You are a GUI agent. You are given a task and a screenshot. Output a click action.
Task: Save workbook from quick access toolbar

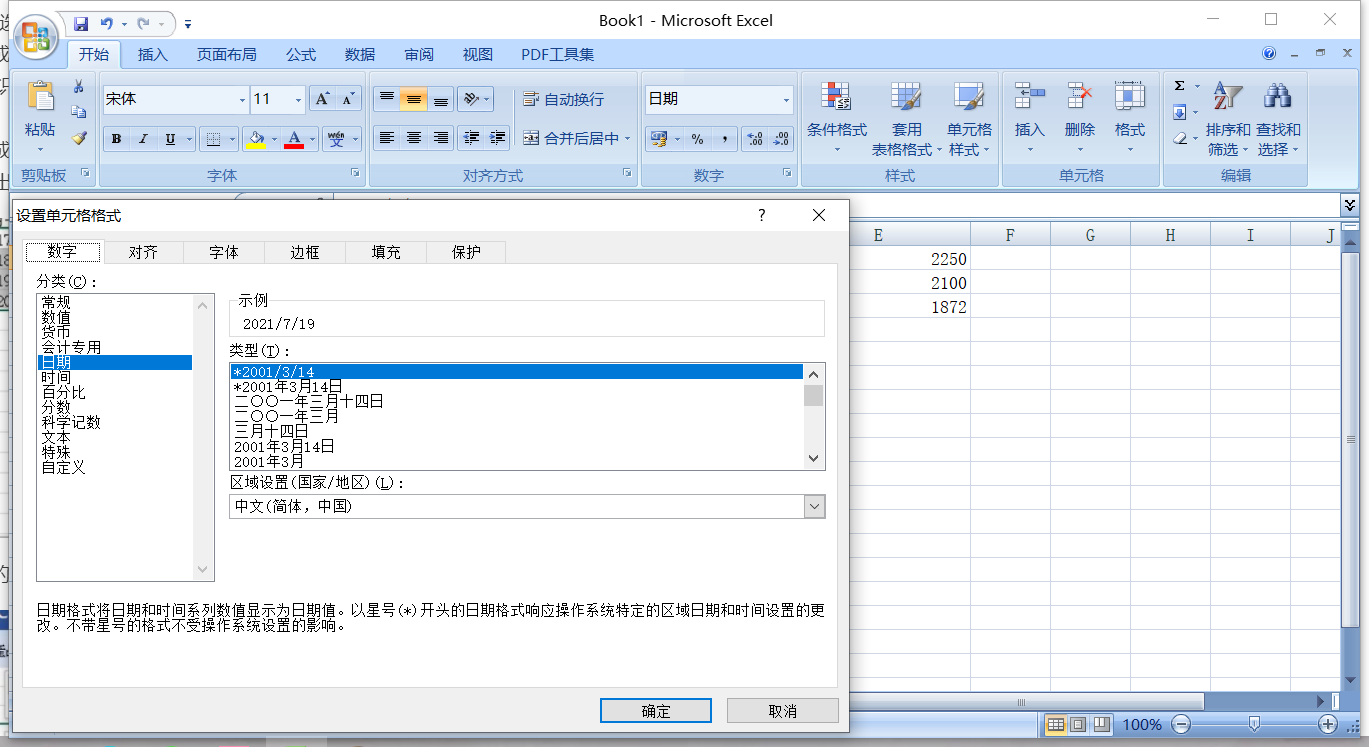(81, 23)
